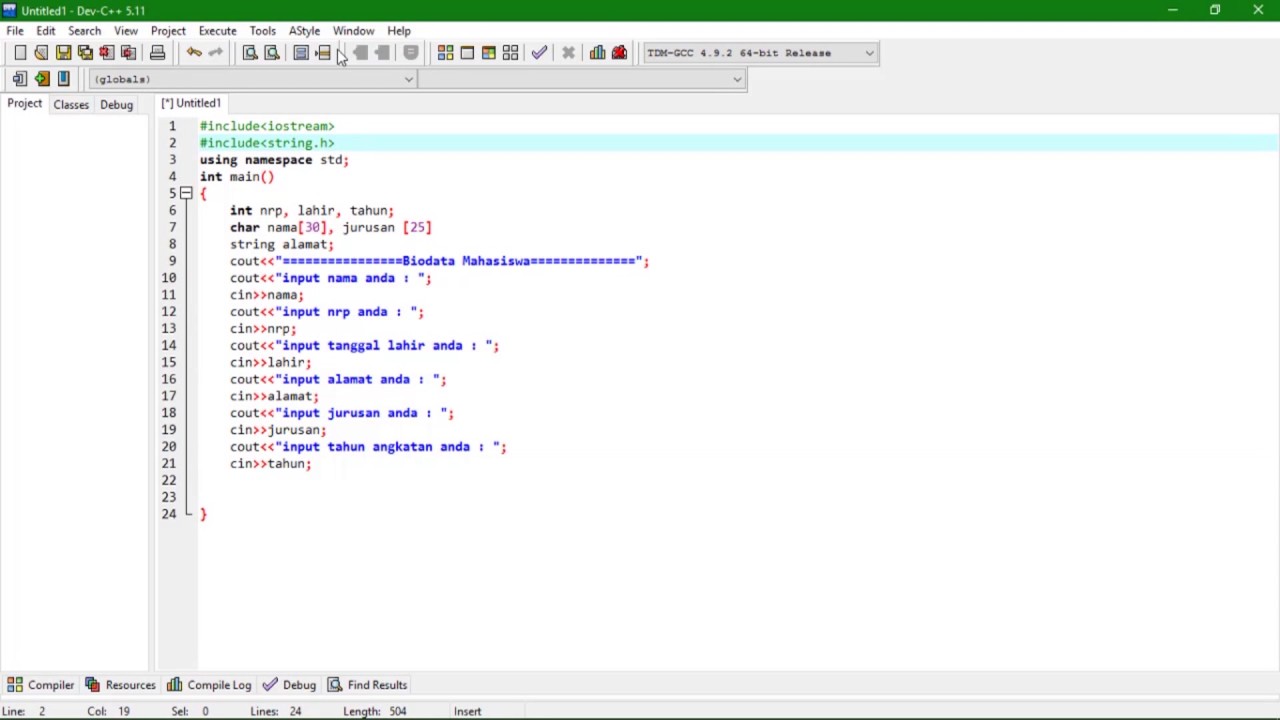
Task: Save the file with the floppy icon
Action: (x=63, y=53)
